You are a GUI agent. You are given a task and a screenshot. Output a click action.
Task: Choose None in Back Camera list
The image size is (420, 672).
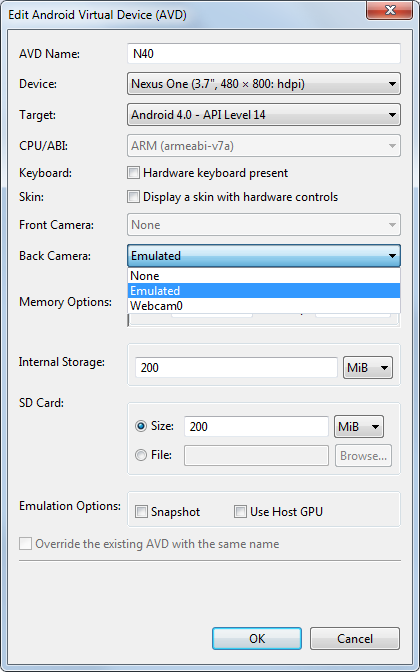pos(264,276)
